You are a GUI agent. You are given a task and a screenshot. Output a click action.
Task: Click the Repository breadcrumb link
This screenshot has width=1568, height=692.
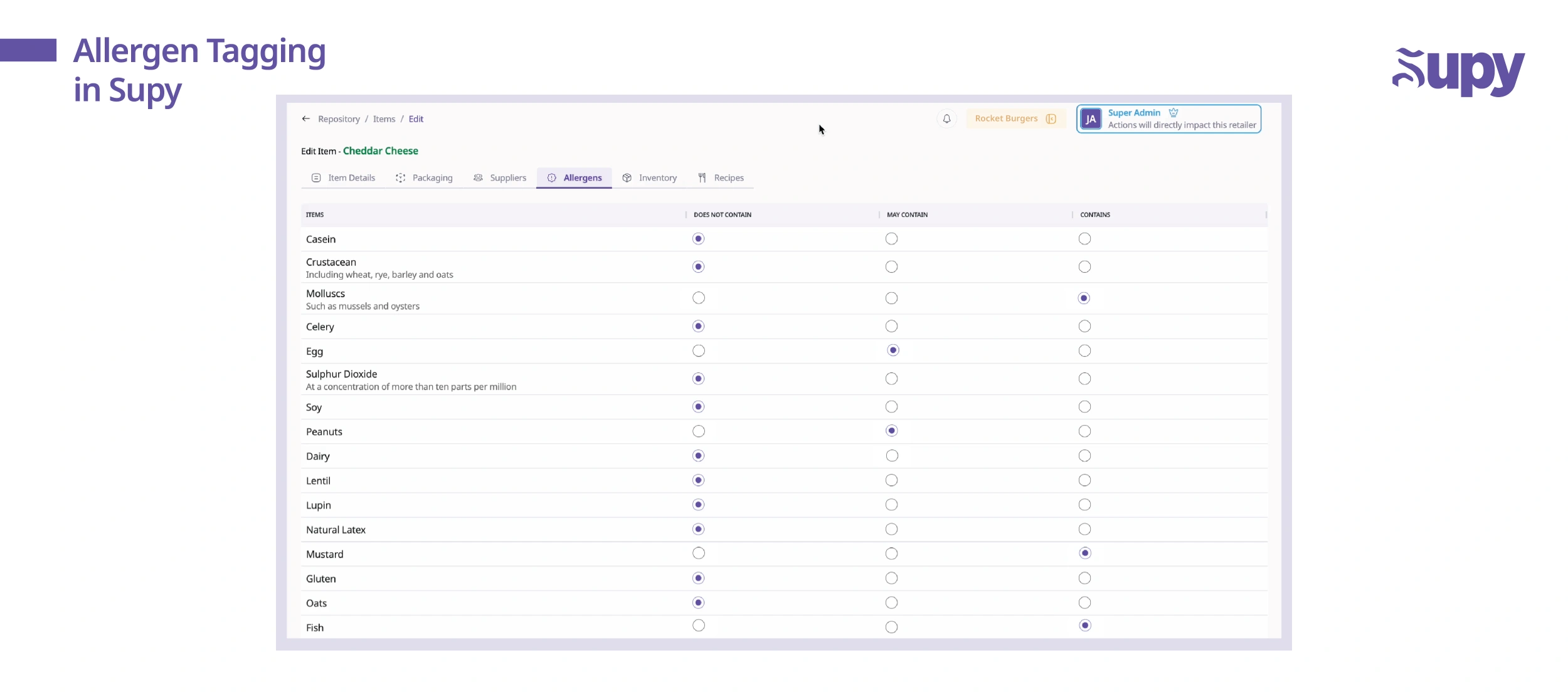(339, 119)
